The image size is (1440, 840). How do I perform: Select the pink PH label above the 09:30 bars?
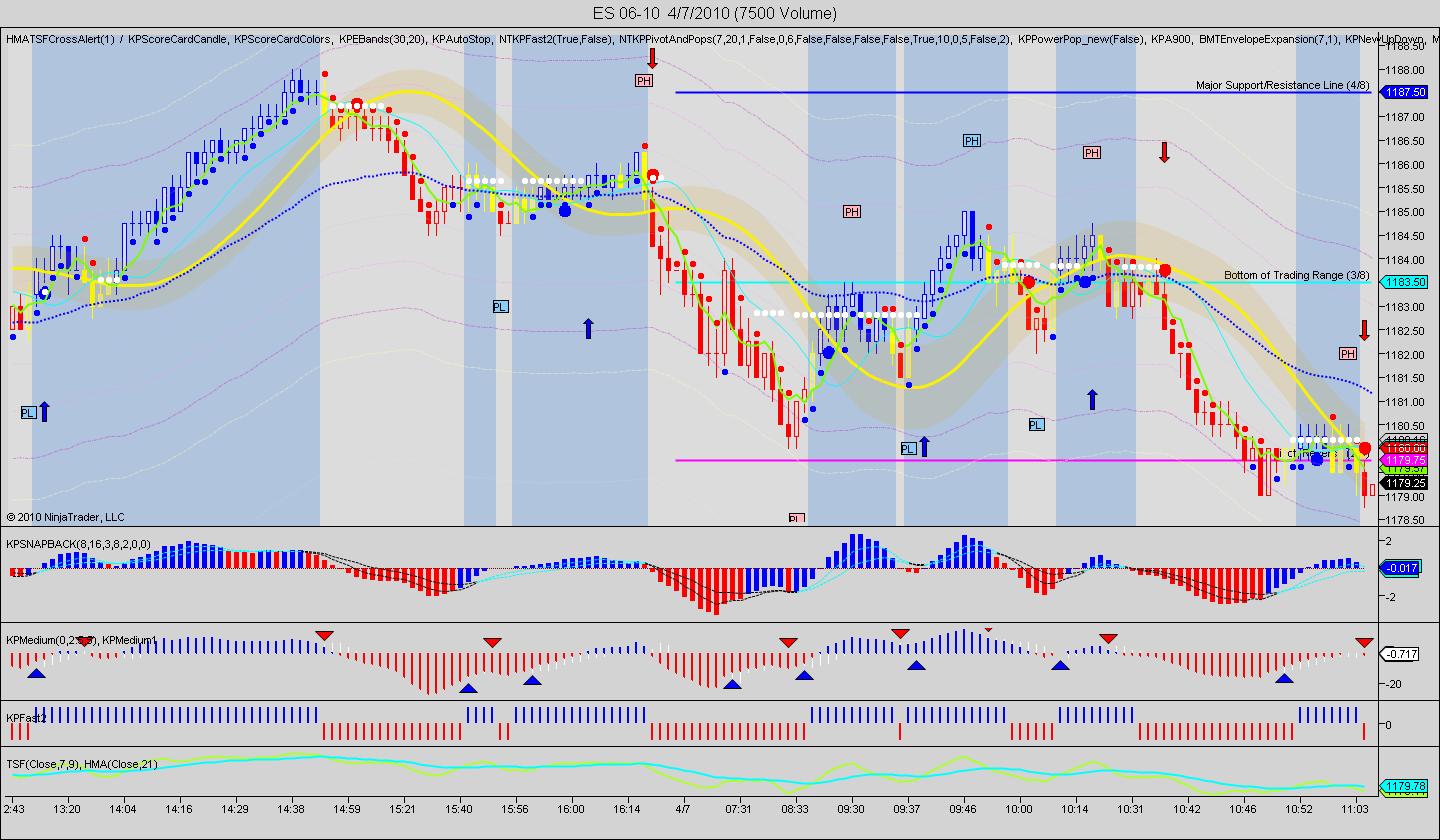click(x=852, y=211)
